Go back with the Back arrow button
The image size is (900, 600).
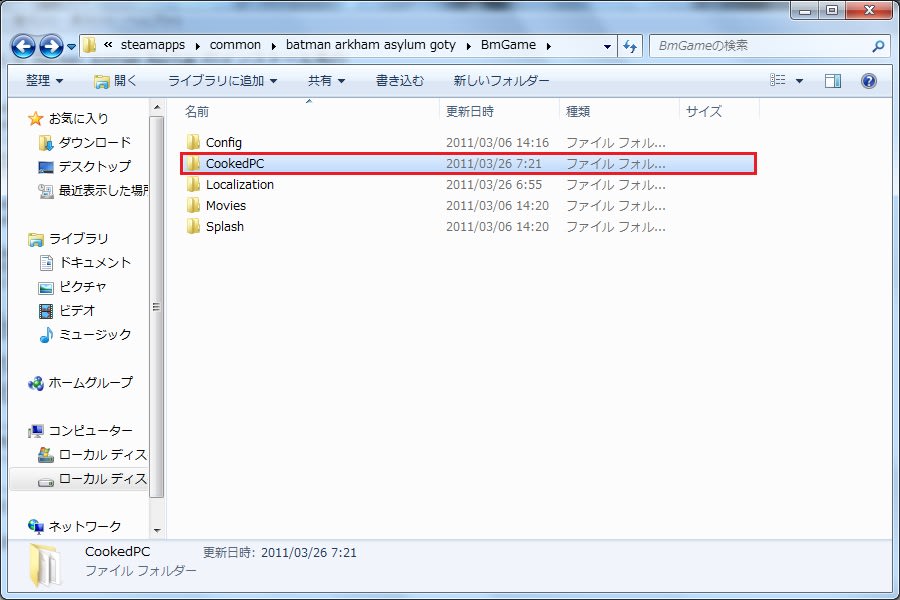(24, 47)
